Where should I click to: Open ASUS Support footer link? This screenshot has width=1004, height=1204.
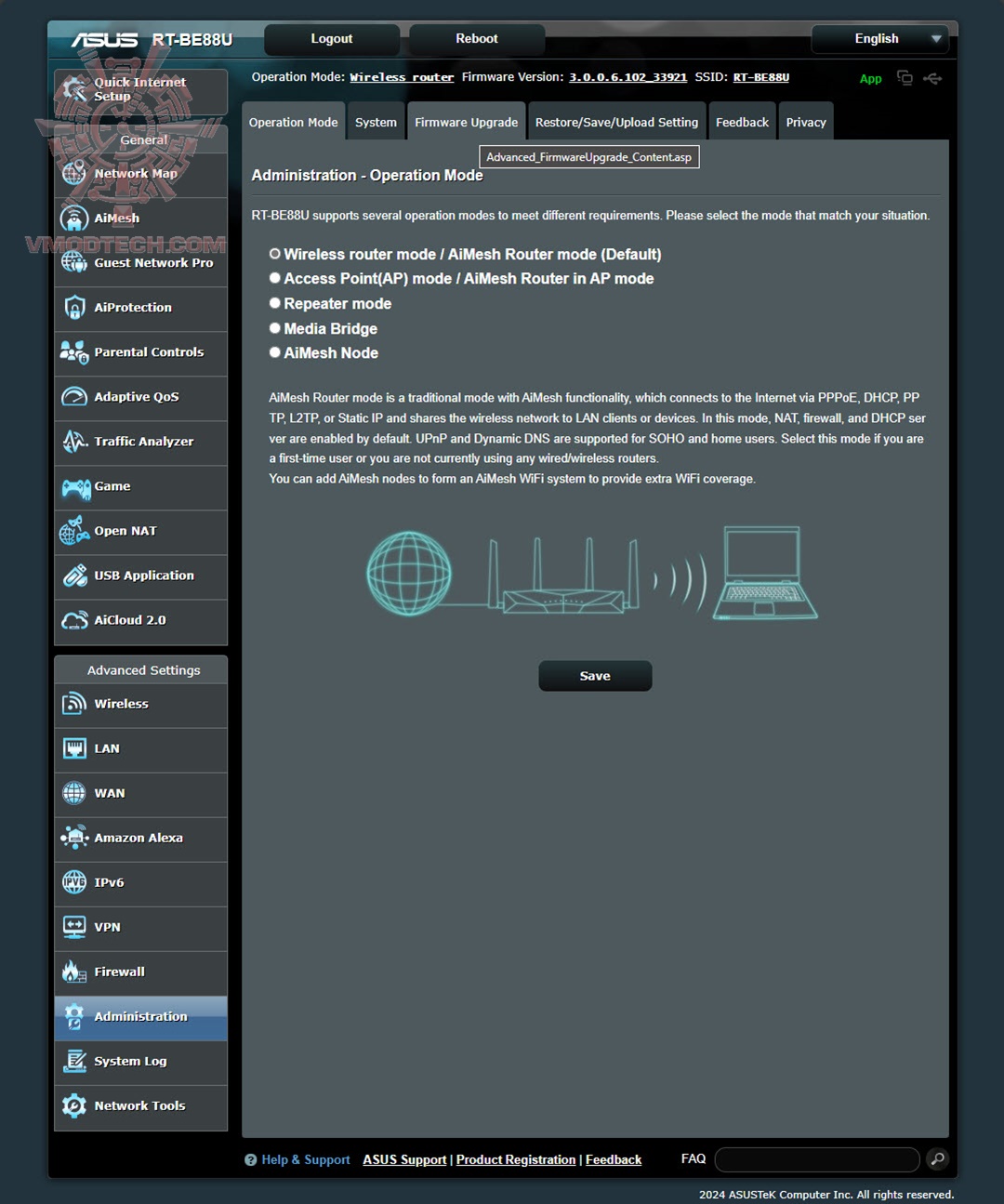tap(404, 1159)
